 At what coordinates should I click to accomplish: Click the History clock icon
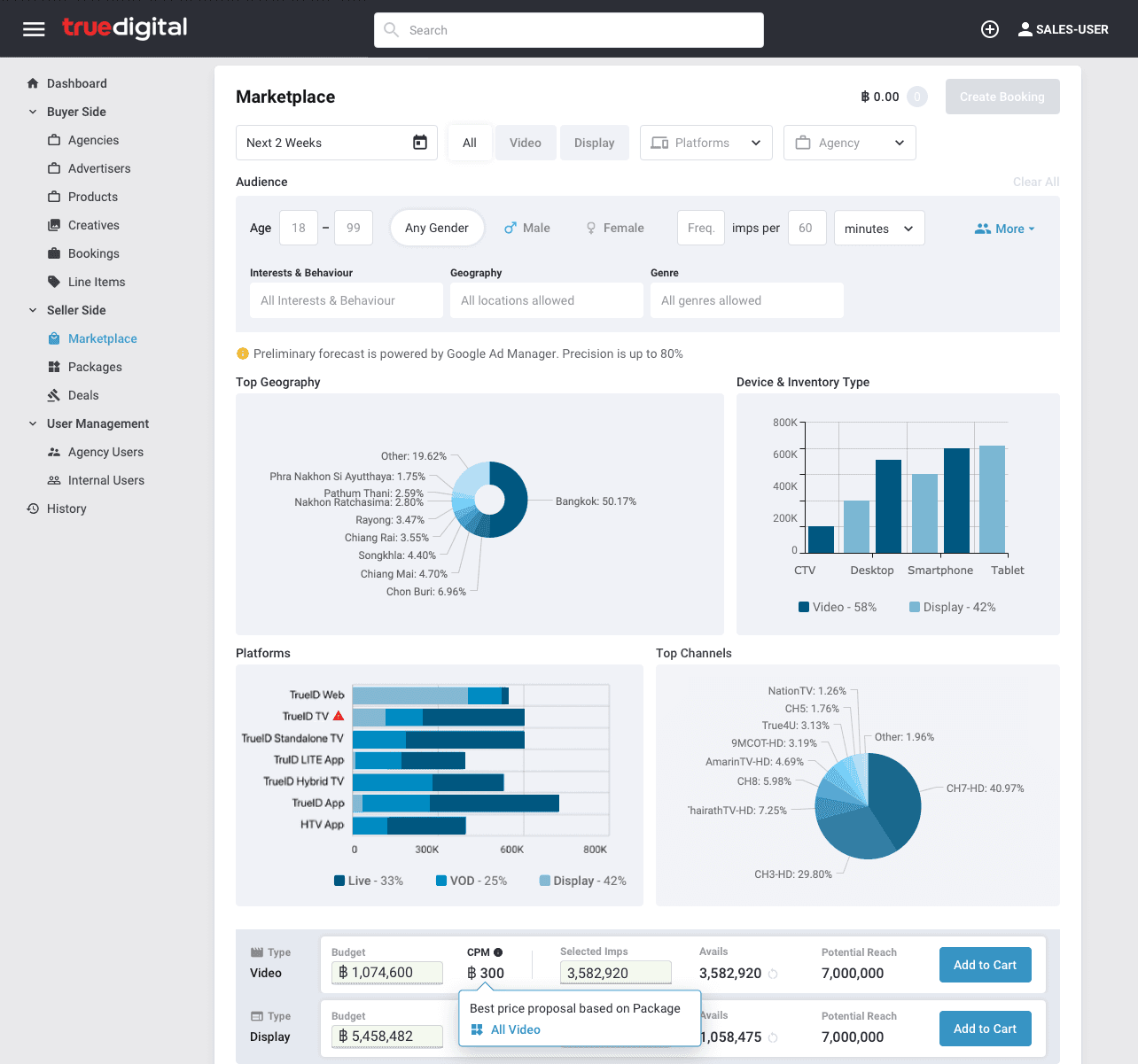point(33,509)
